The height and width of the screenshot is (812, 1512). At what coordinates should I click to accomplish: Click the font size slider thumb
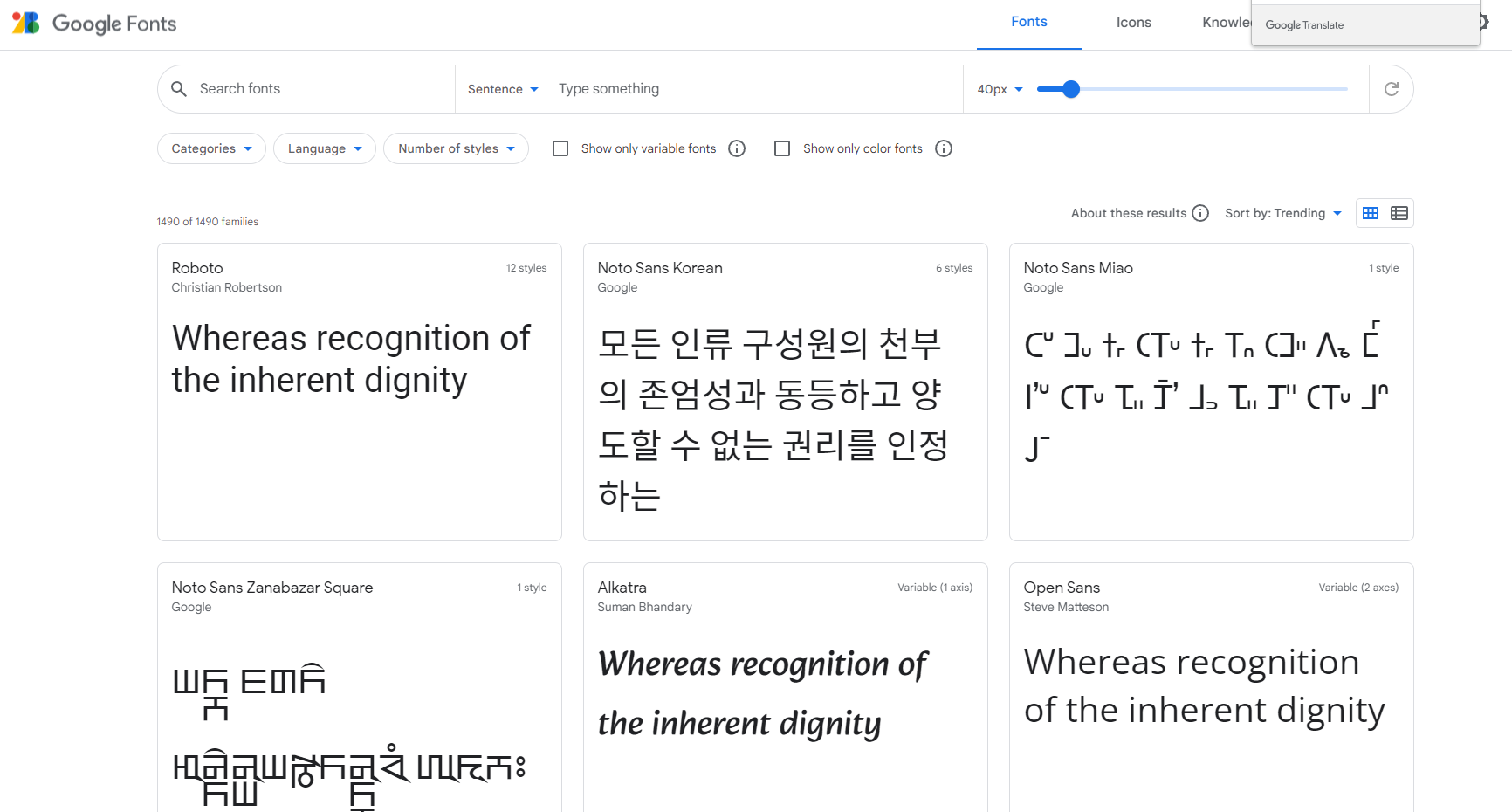1071,89
